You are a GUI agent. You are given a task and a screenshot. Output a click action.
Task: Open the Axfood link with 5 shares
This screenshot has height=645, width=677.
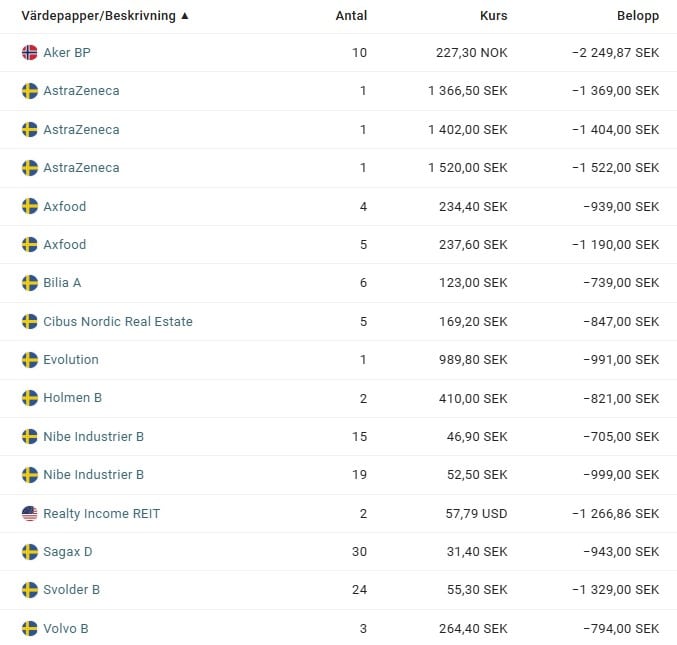coord(65,245)
